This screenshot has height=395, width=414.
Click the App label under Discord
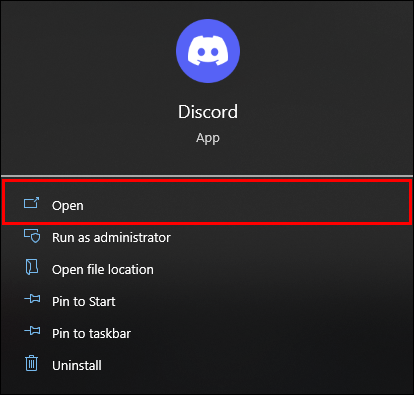208,138
